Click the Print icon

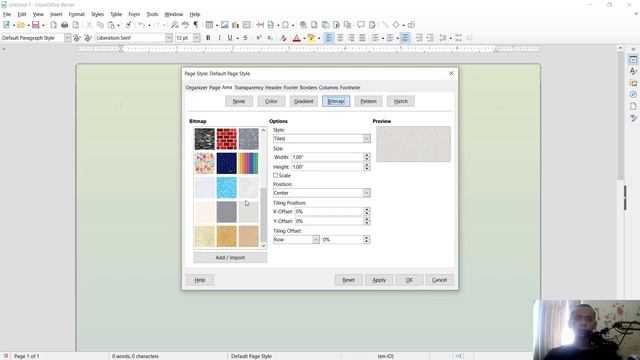click(64, 25)
